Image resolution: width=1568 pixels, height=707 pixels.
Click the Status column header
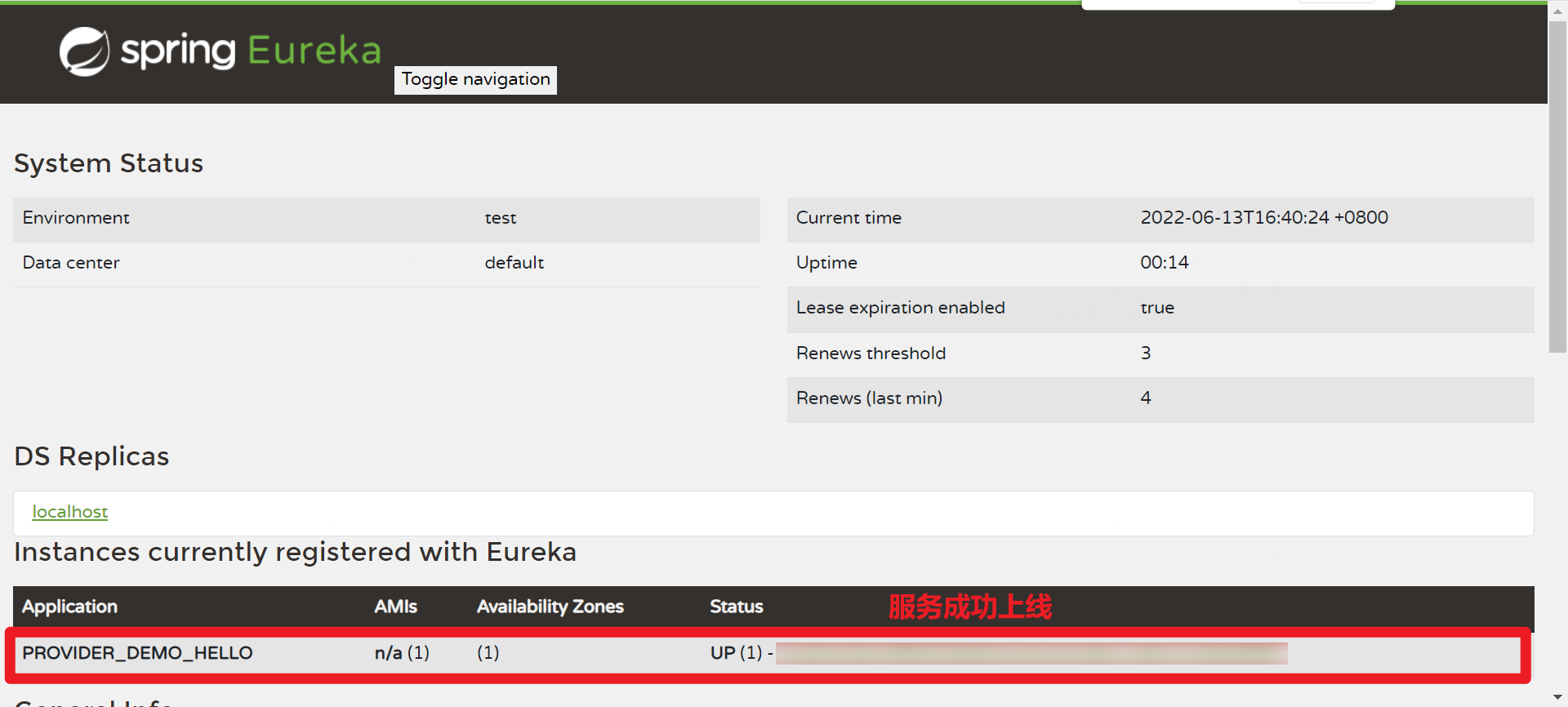point(737,607)
